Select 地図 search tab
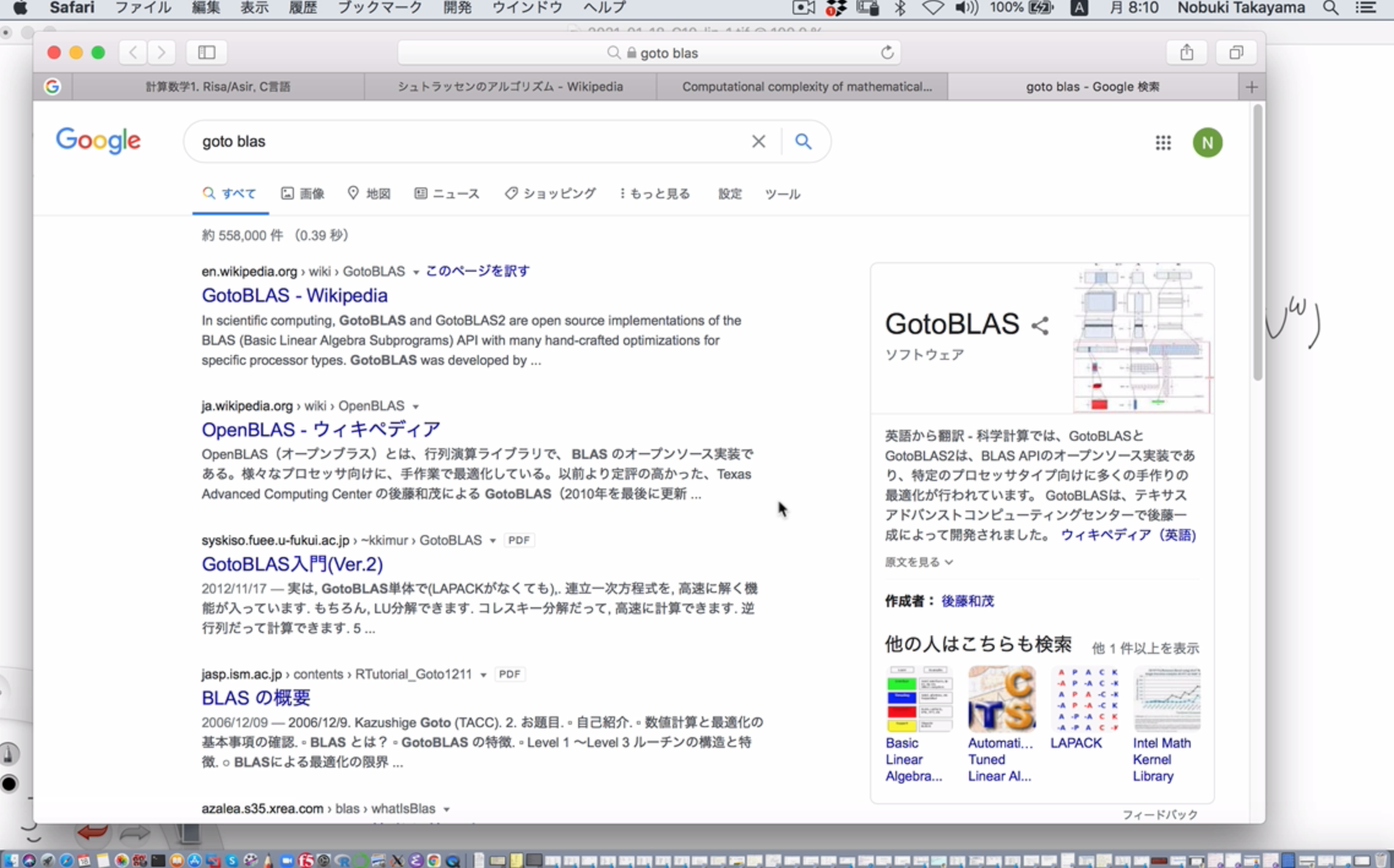This screenshot has width=1394, height=868. (x=369, y=194)
